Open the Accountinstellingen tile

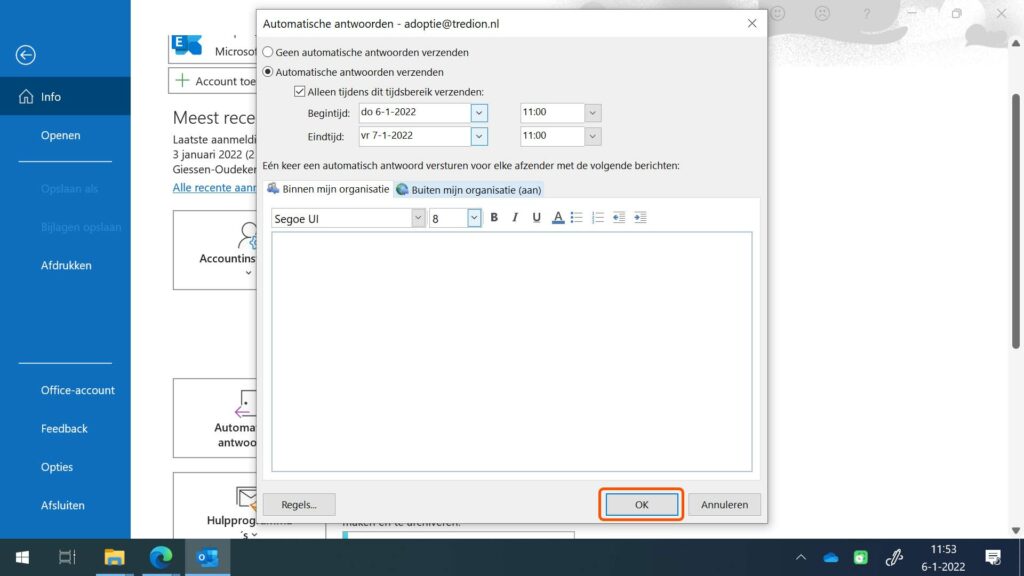coord(215,250)
